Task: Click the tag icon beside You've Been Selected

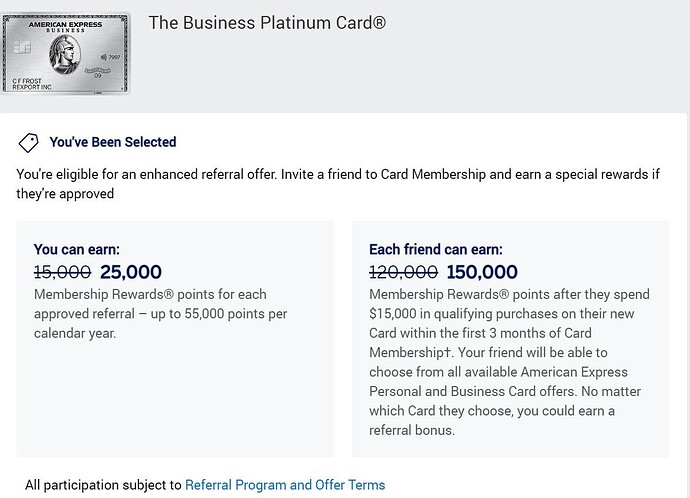Action: 28,142
